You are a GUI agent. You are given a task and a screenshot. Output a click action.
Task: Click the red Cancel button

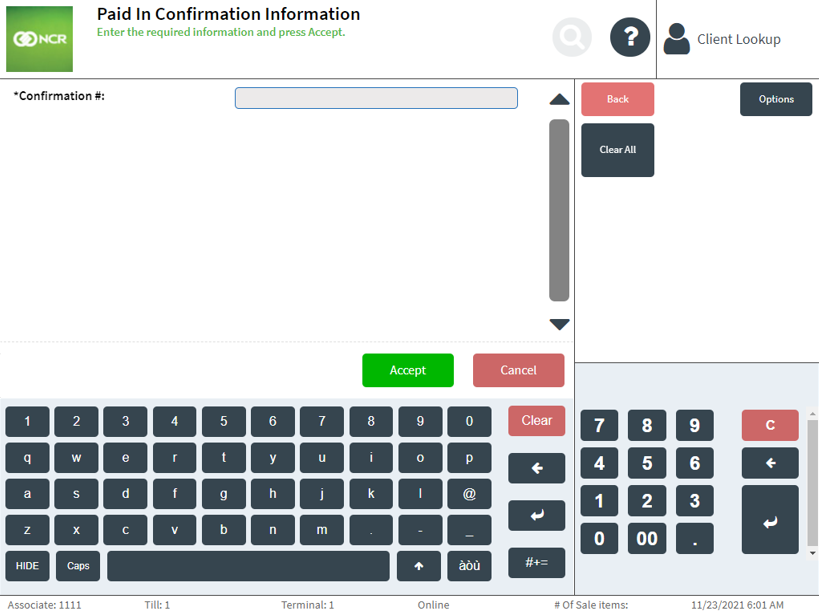pyautogui.click(x=518, y=370)
